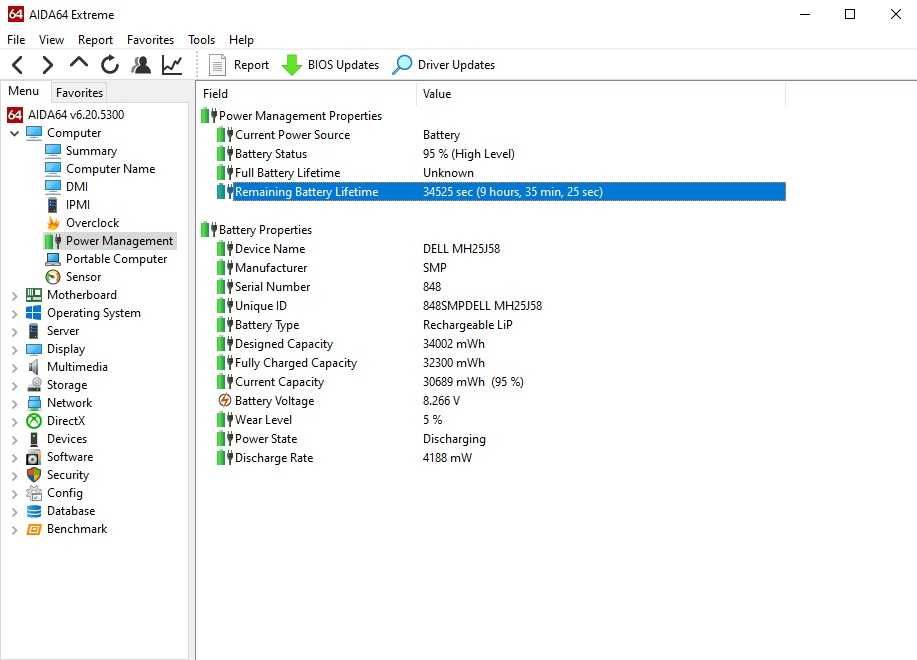Open the graph chart toolbar icon

coord(172,65)
